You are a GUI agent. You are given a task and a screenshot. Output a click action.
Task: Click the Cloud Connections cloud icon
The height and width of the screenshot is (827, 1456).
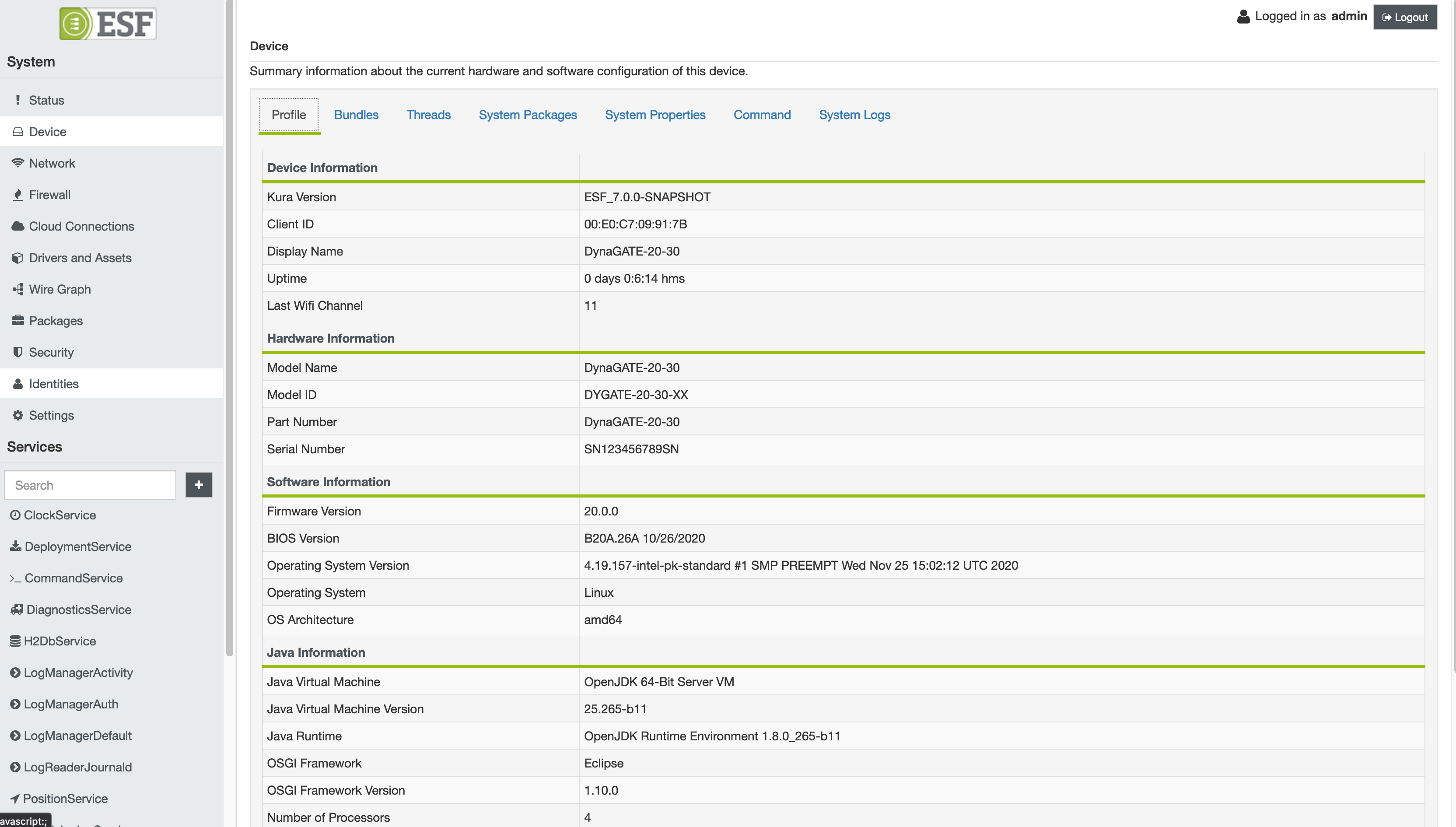point(18,226)
